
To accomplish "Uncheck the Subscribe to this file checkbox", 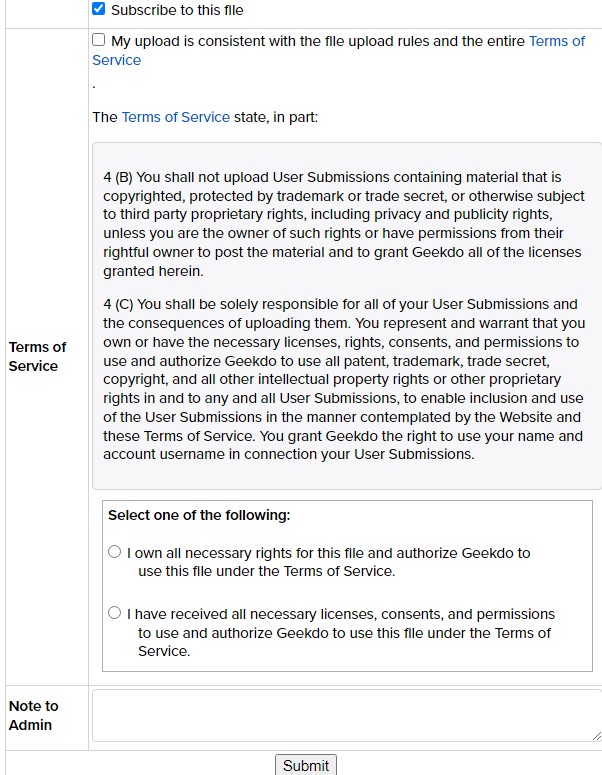I will pyautogui.click(x=99, y=9).
